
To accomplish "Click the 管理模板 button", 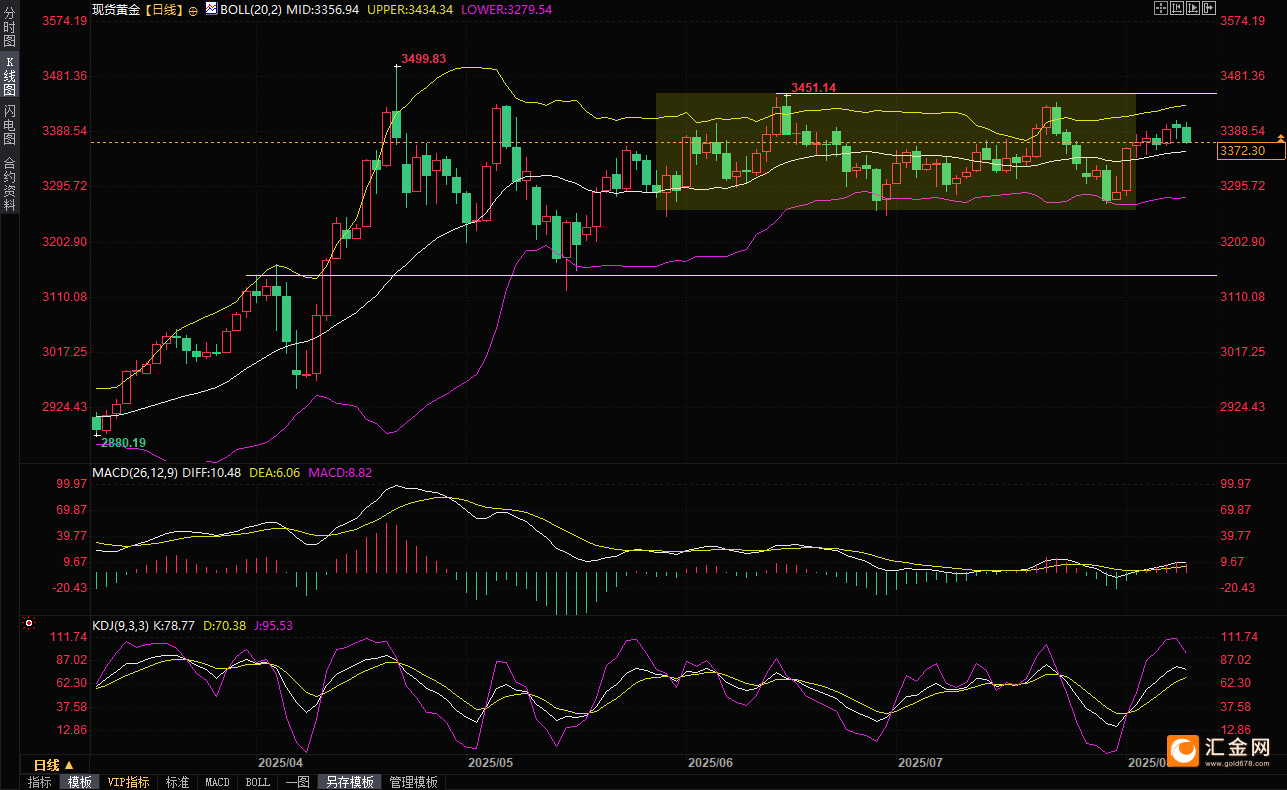I will [413, 782].
